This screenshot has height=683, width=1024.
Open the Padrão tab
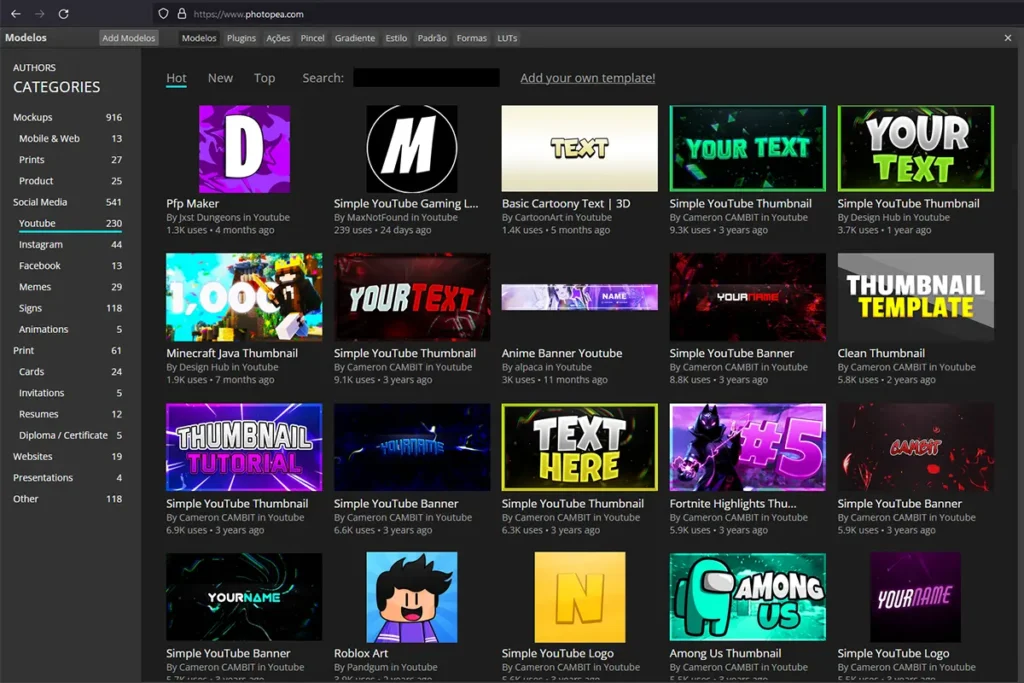coord(432,38)
